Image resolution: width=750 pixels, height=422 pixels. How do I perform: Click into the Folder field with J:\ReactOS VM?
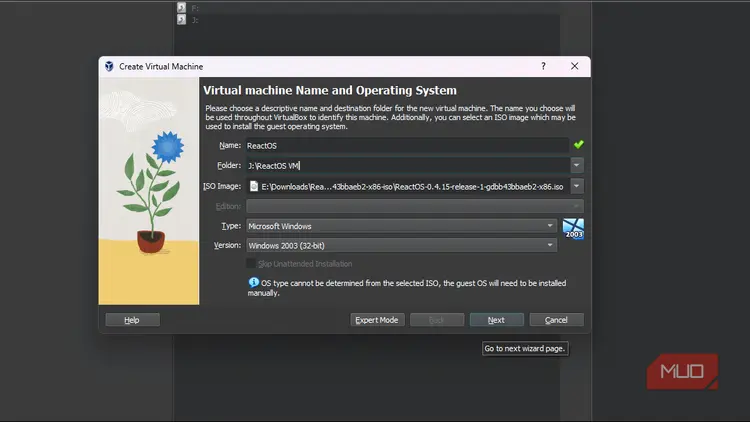[x=408, y=166]
